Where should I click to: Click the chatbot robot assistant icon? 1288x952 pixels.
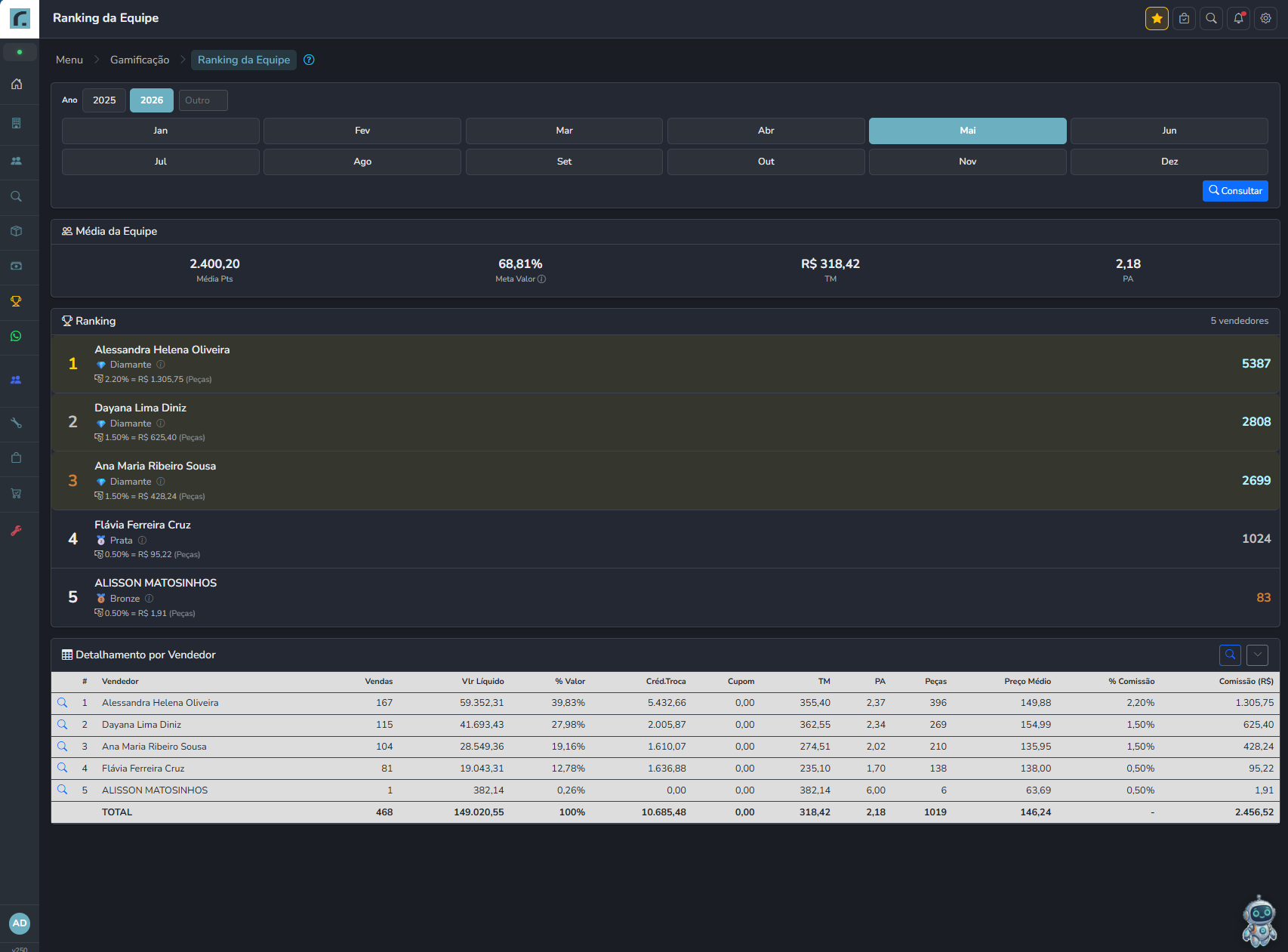point(1259,921)
